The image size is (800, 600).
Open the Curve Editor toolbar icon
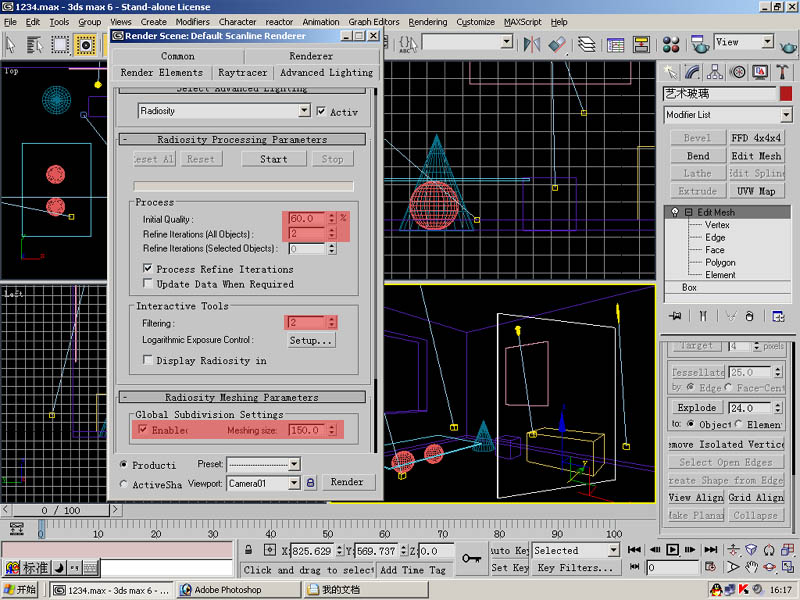[615, 44]
